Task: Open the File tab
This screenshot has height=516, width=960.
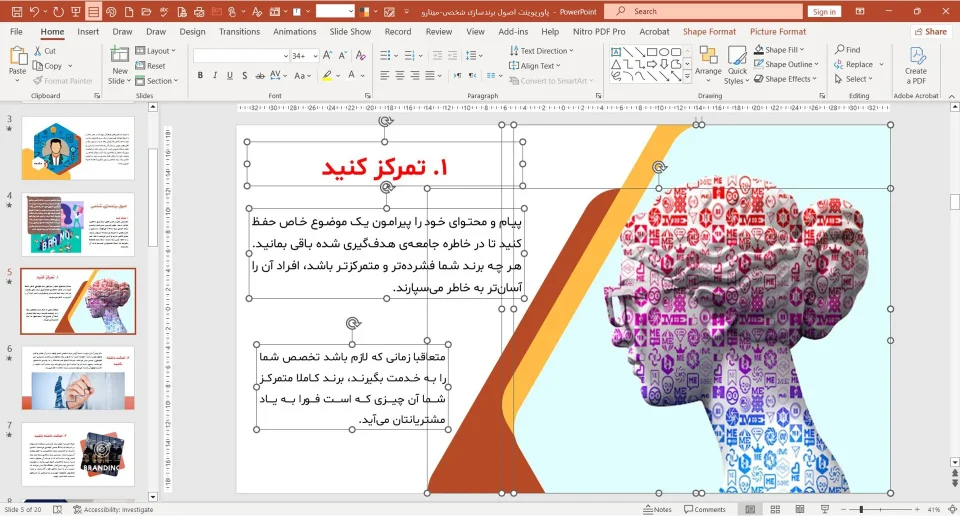Action: (x=17, y=32)
